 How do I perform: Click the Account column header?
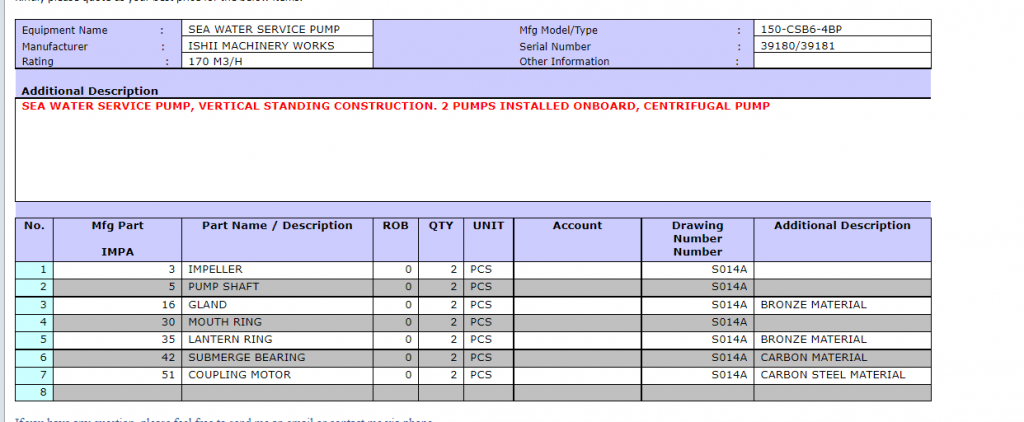click(x=577, y=226)
